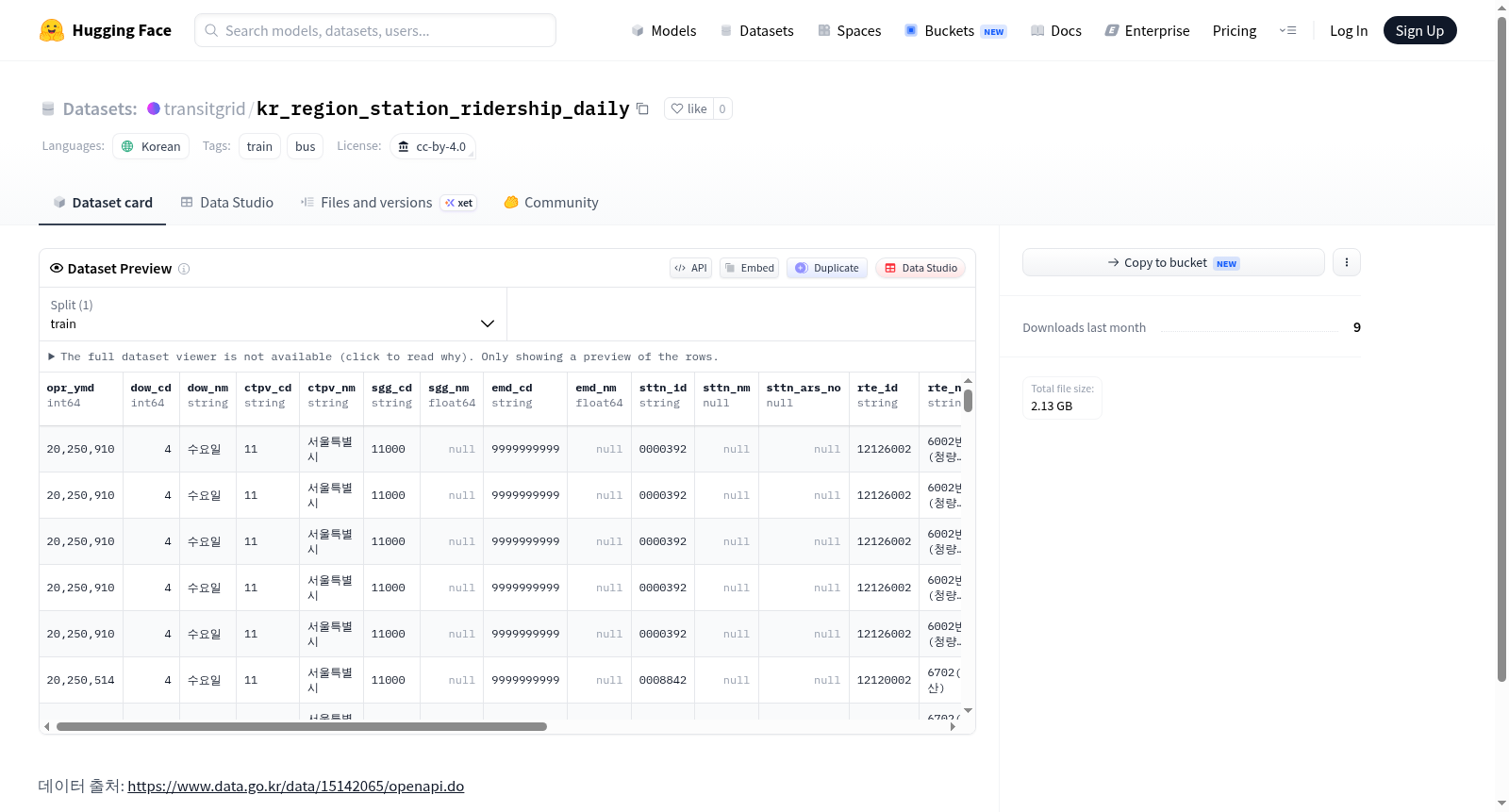Open Data Studio from the preview header
Viewport: 1509px width, 812px height.
click(x=920, y=268)
